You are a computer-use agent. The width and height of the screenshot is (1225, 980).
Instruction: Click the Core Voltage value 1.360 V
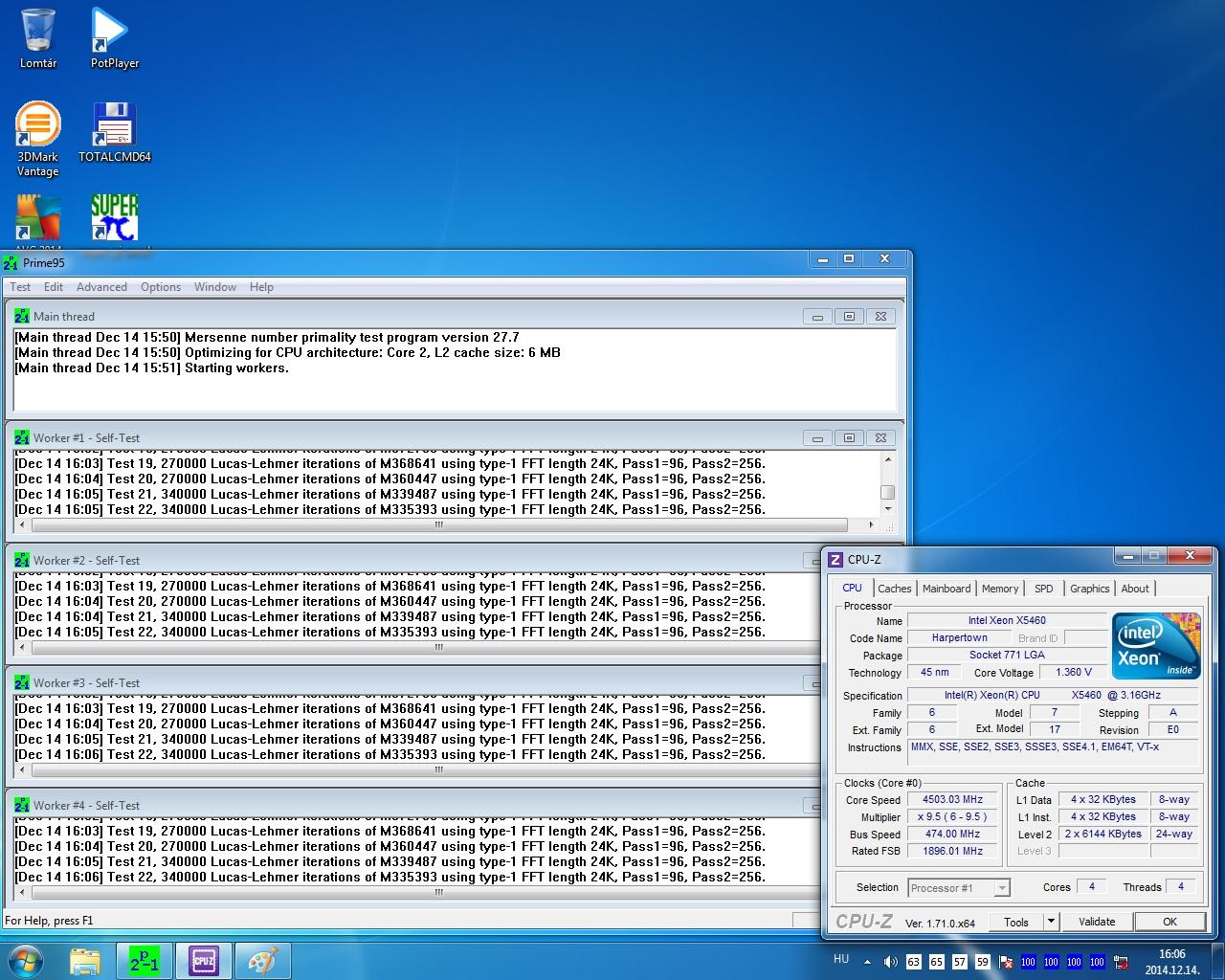(x=1074, y=672)
